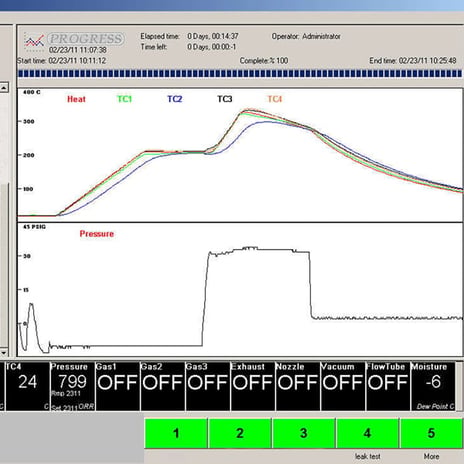This screenshot has height=464, width=464.
Task: Toggle the FlowTube OFF indicator
Action: click(x=388, y=386)
